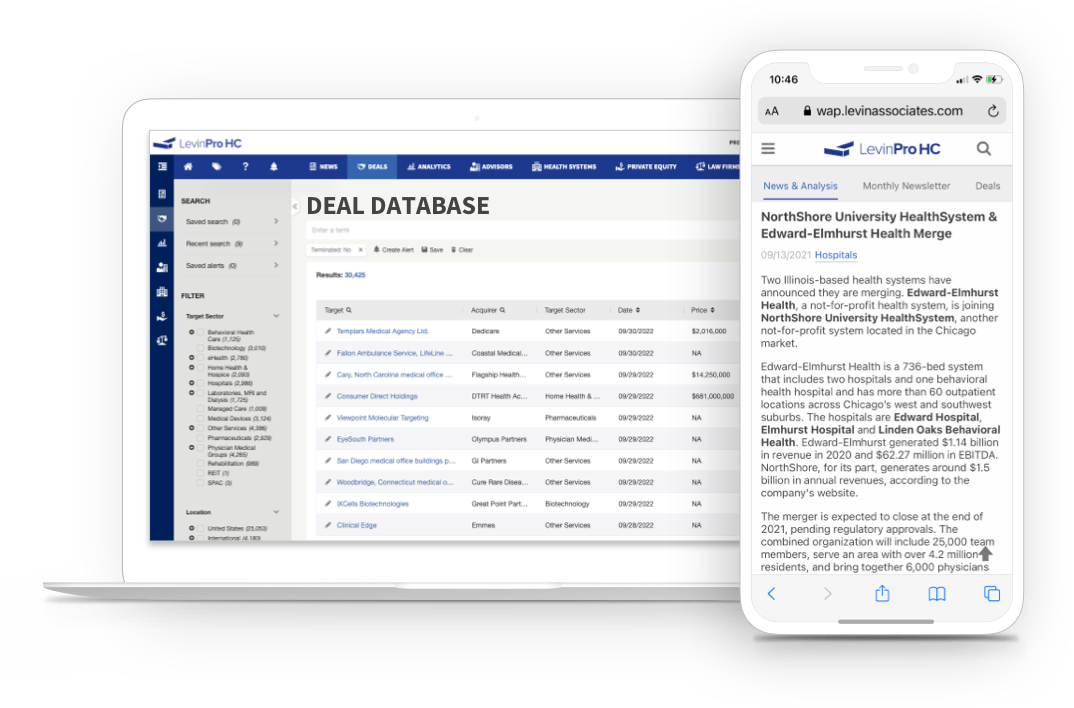Screen dimensions: 1074x708
Task: Click the search magnifier next to Acquirer header
Action: 502,310
